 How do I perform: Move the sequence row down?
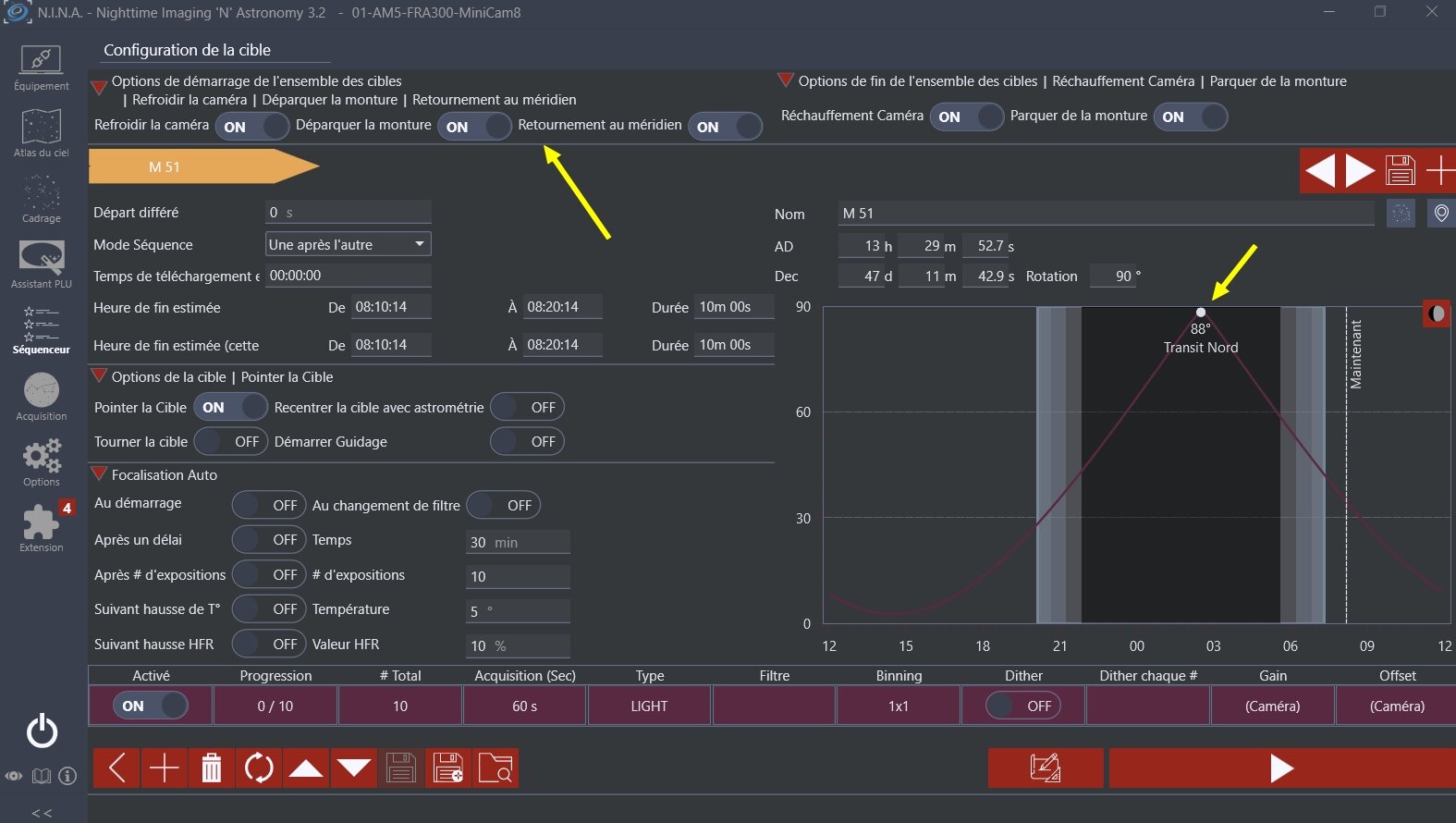354,768
